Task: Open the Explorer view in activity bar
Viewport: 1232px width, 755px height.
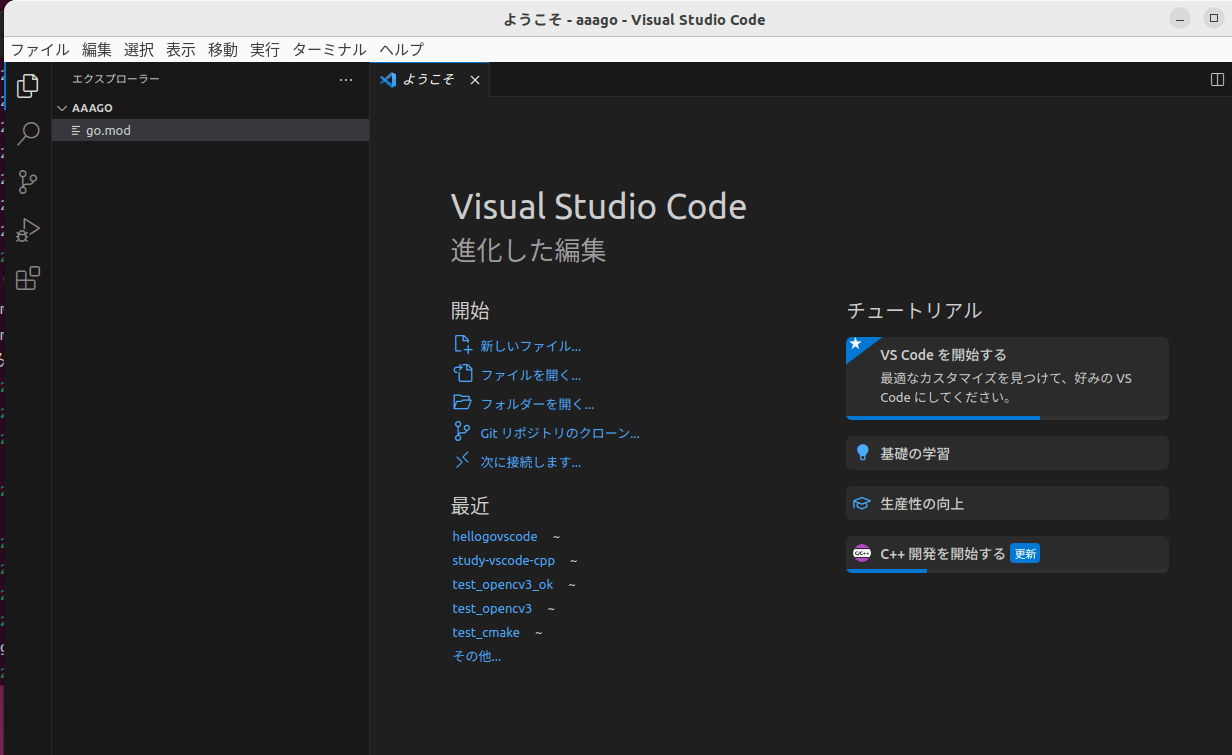Action: coord(28,86)
